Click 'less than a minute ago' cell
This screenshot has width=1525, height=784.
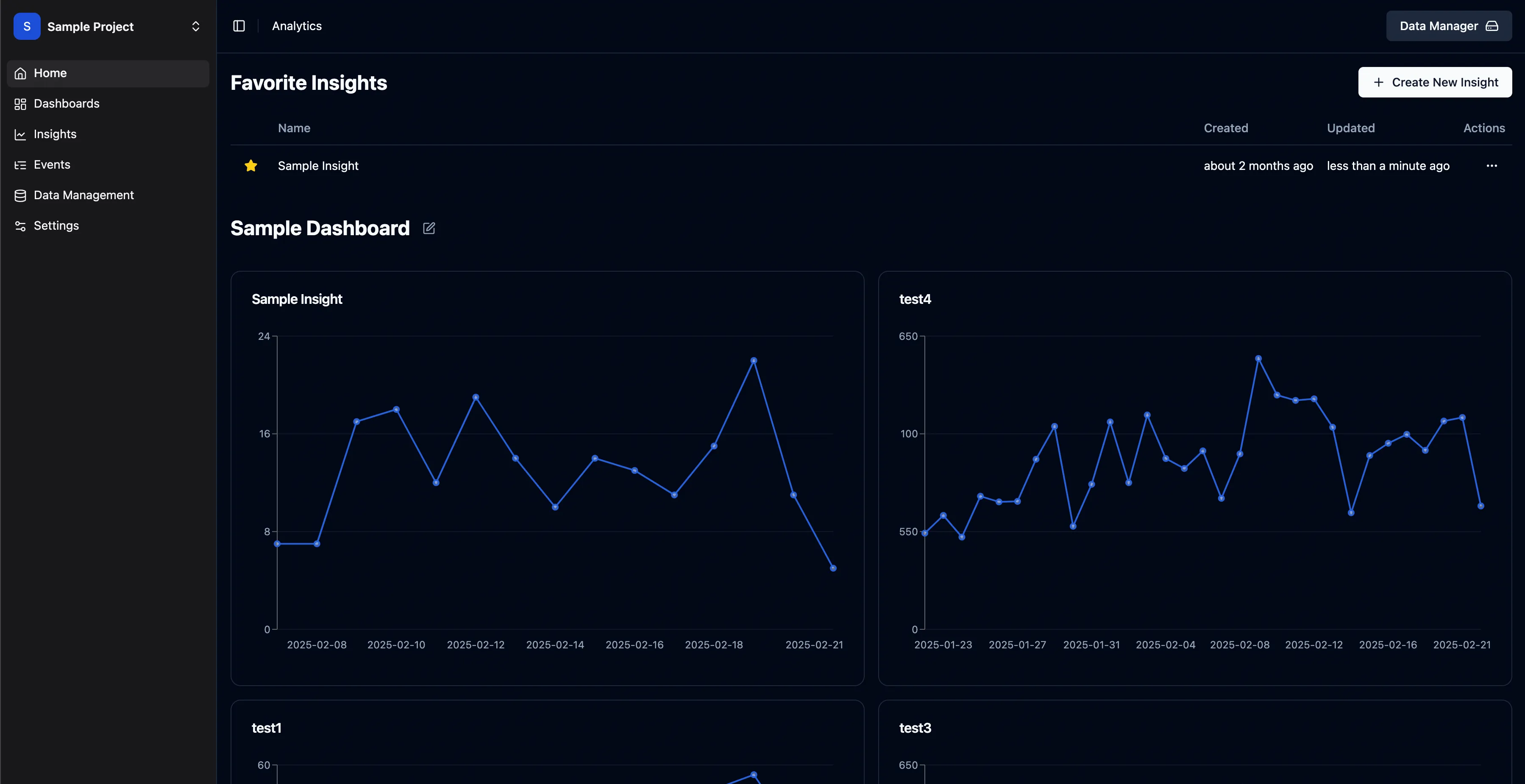[x=1388, y=166]
